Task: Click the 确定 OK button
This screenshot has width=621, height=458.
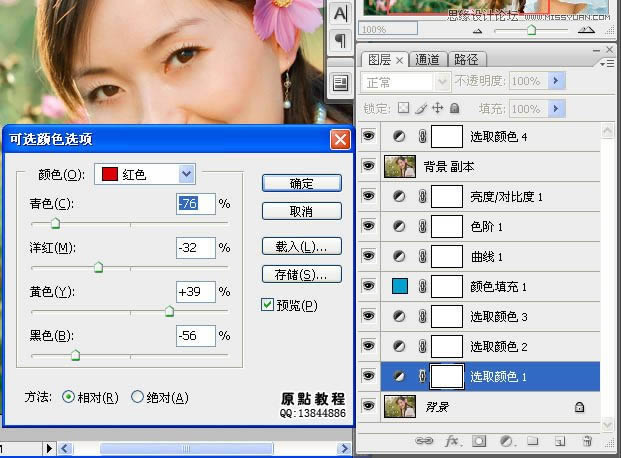Action: (x=301, y=184)
